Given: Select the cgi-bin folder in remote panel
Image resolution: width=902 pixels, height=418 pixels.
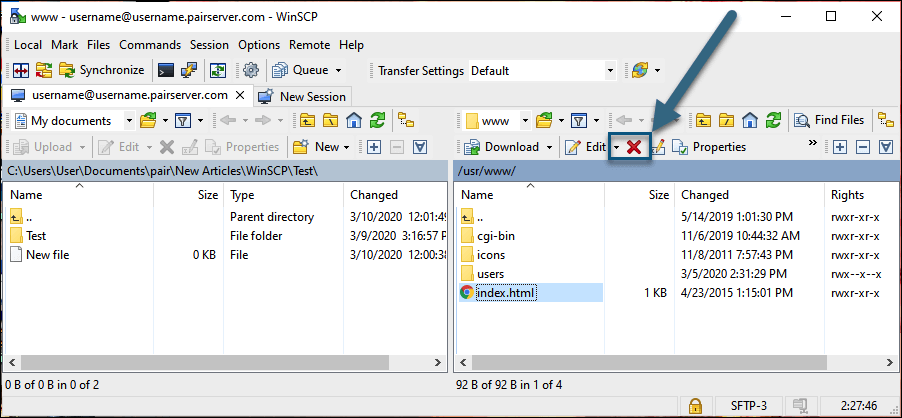Looking at the screenshot, I should (x=496, y=236).
